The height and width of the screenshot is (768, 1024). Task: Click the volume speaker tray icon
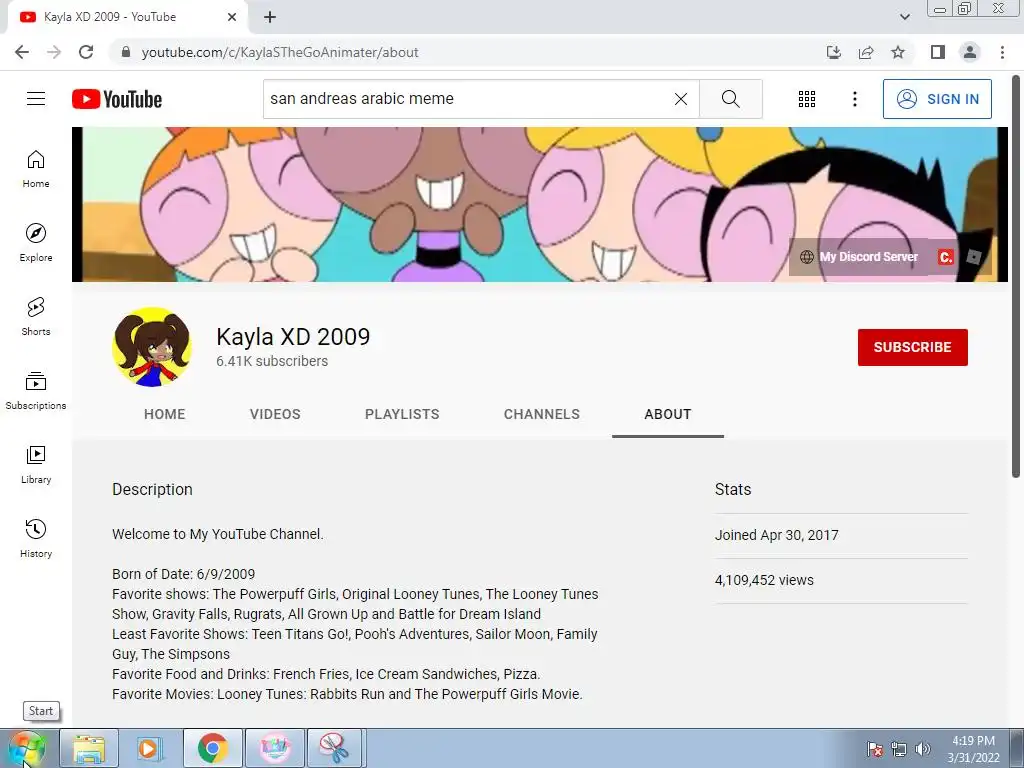point(923,748)
